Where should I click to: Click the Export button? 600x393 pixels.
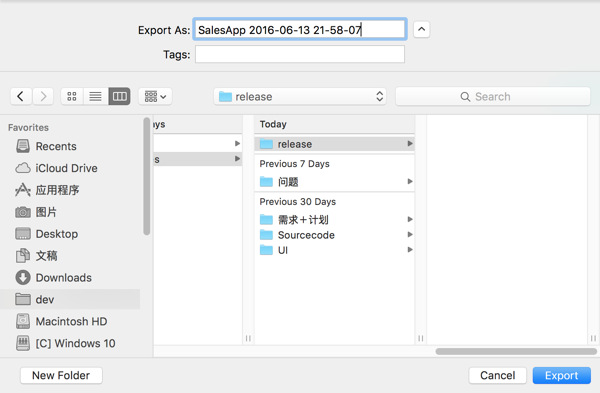pos(561,375)
